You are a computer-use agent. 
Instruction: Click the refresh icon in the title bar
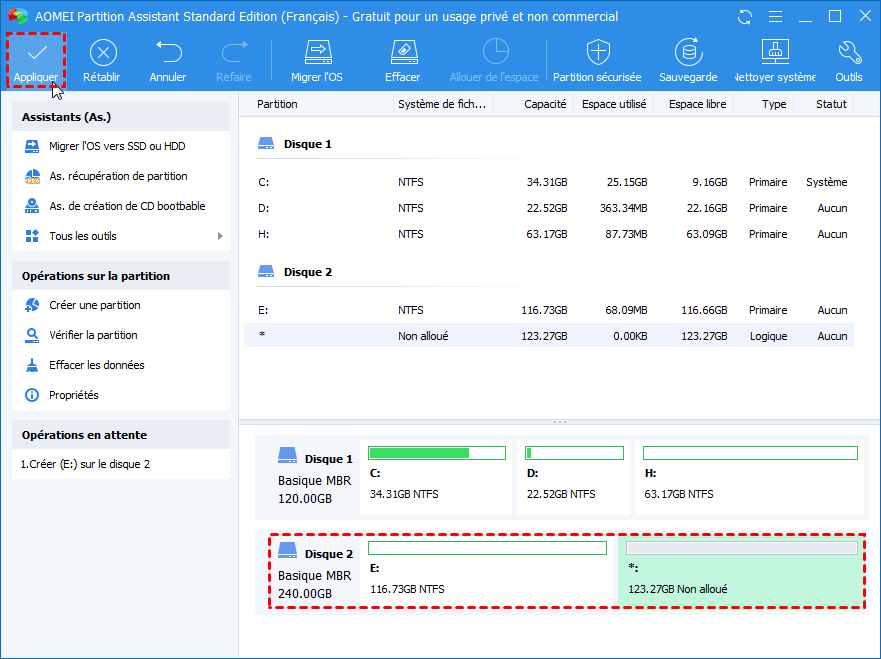745,17
